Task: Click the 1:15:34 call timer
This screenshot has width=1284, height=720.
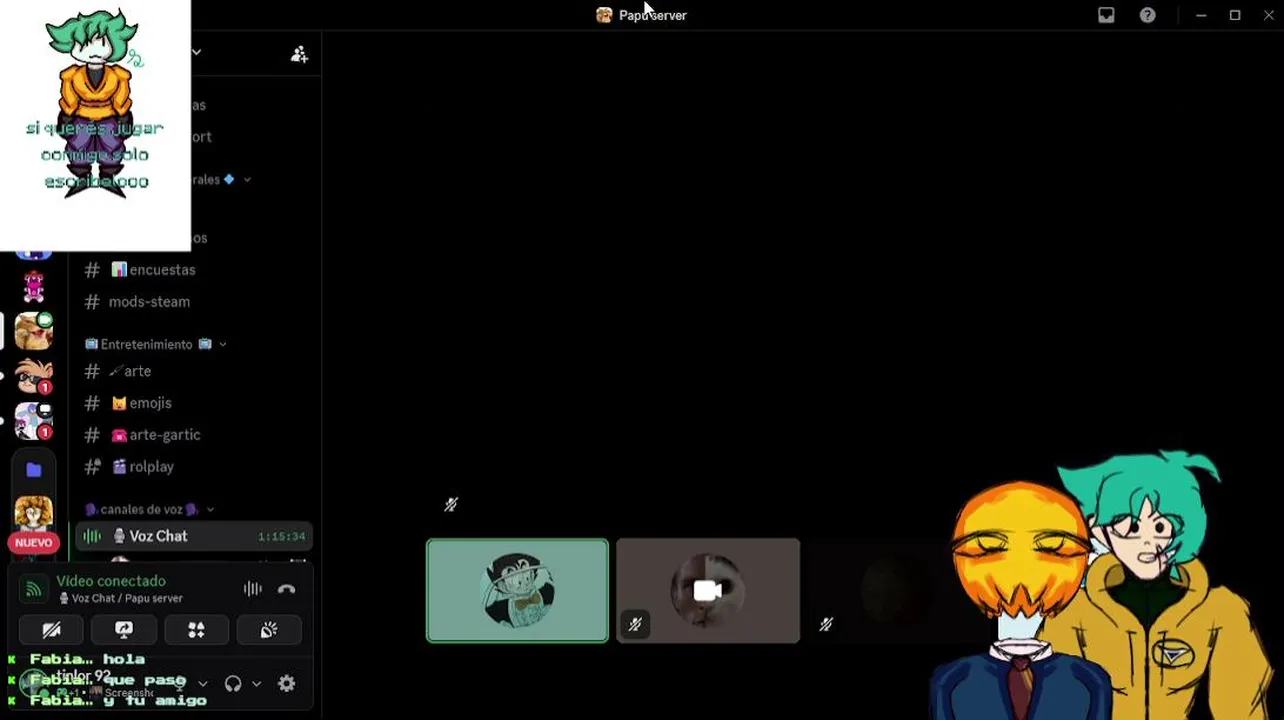Action: 281,537
